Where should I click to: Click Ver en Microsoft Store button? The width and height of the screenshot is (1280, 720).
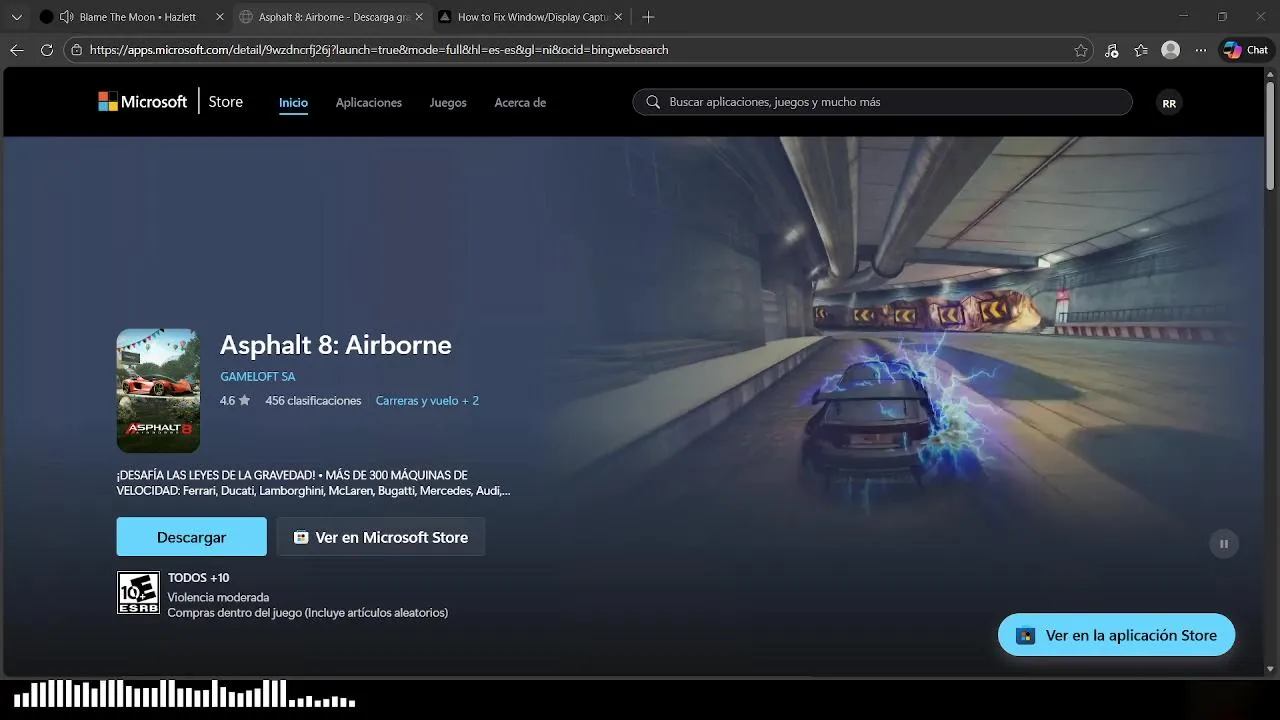pyautogui.click(x=381, y=537)
